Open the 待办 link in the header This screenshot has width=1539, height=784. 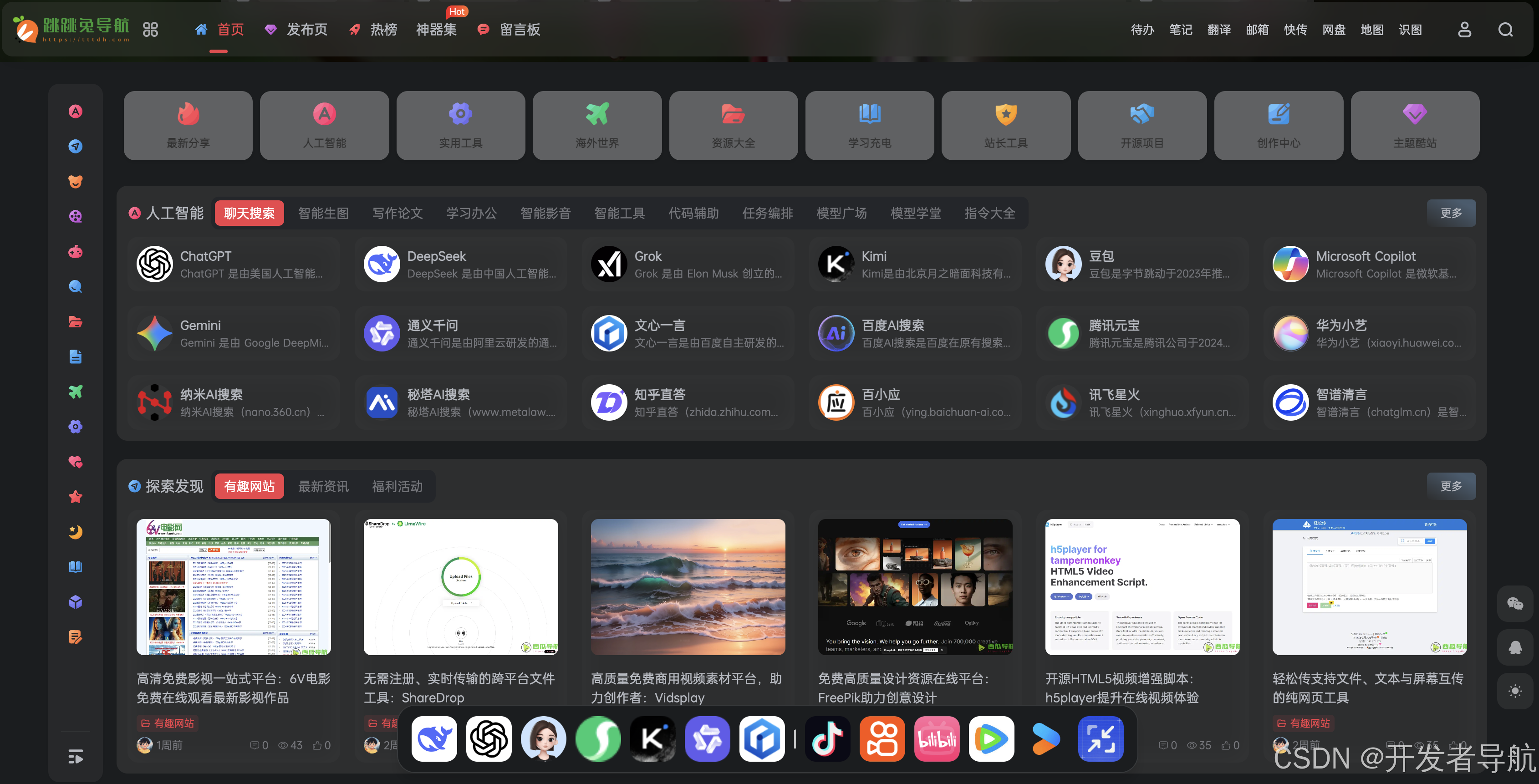pos(1142,29)
